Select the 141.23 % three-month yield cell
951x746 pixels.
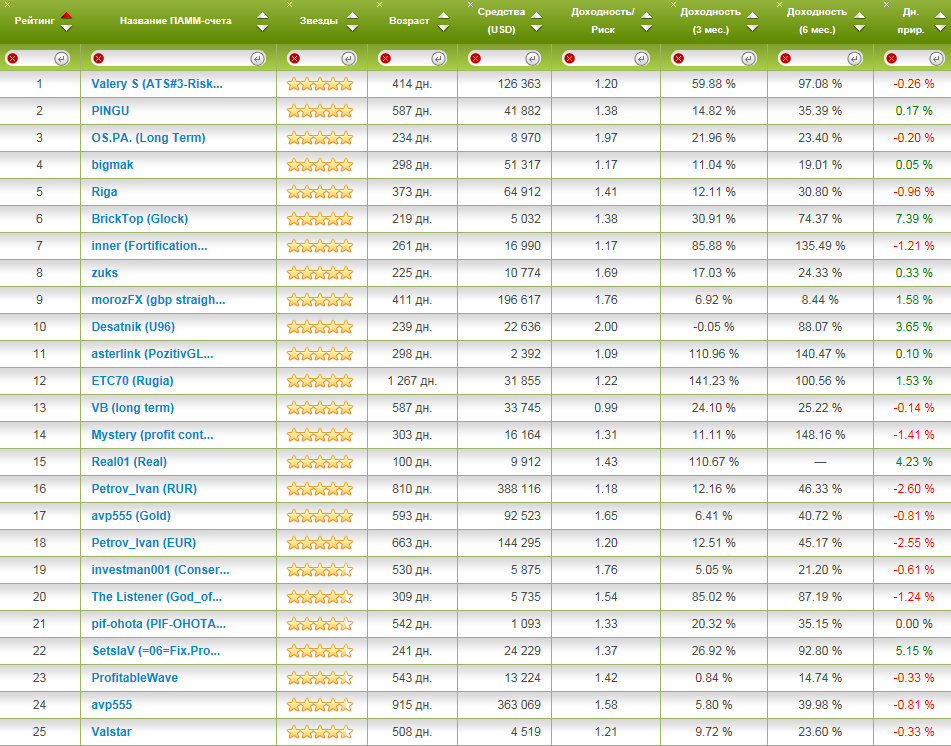pyautogui.click(x=714, y=381)
